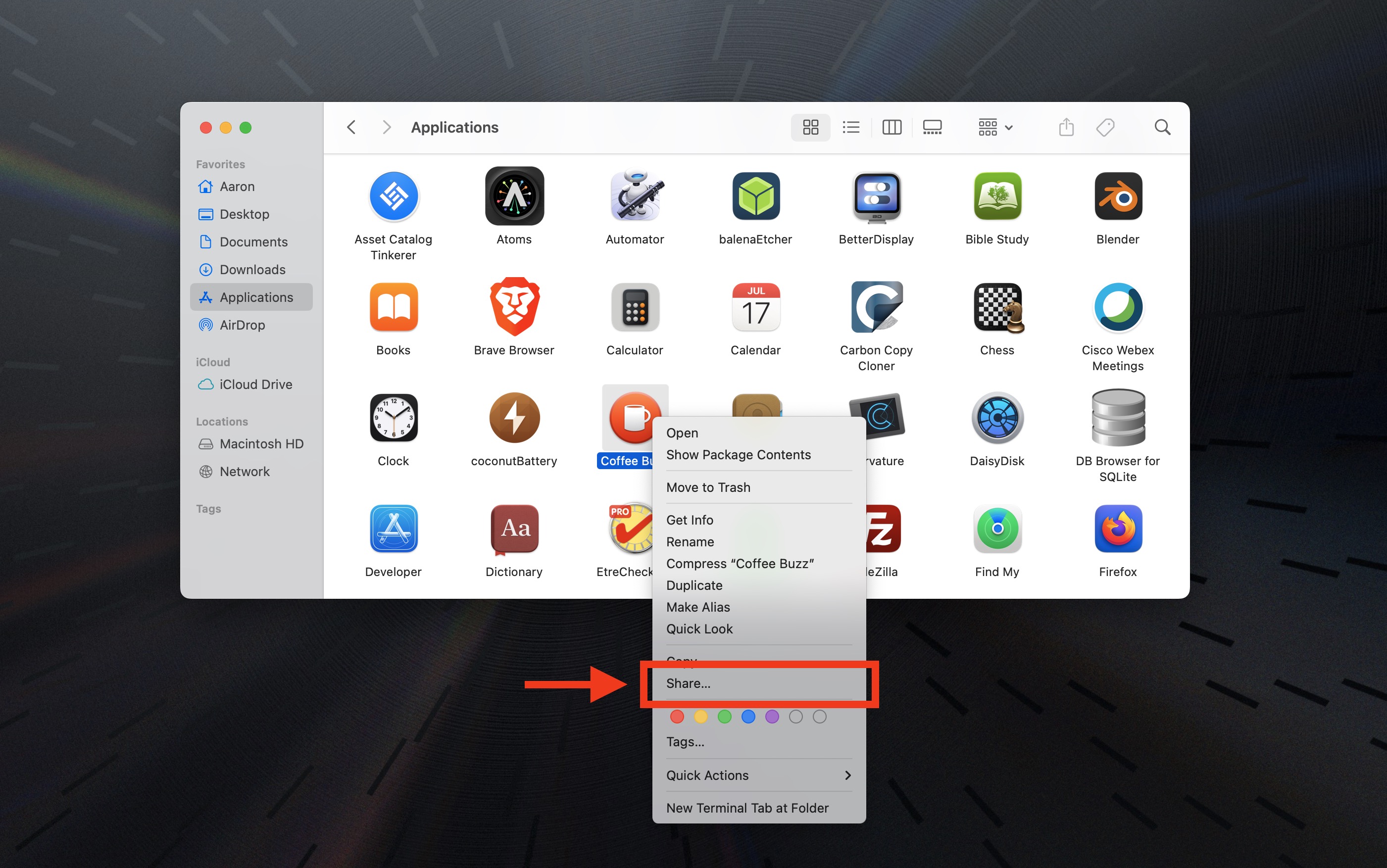
Task: Switch to column view in toolbar
Action: click(x=892, y=127)
